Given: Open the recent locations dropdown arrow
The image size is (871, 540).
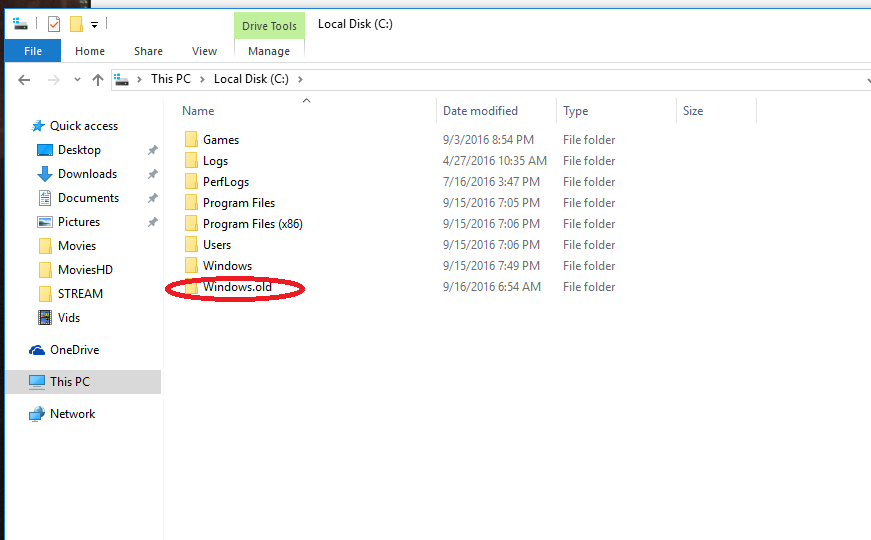Looking at the screenshot, I should point(77,80).
